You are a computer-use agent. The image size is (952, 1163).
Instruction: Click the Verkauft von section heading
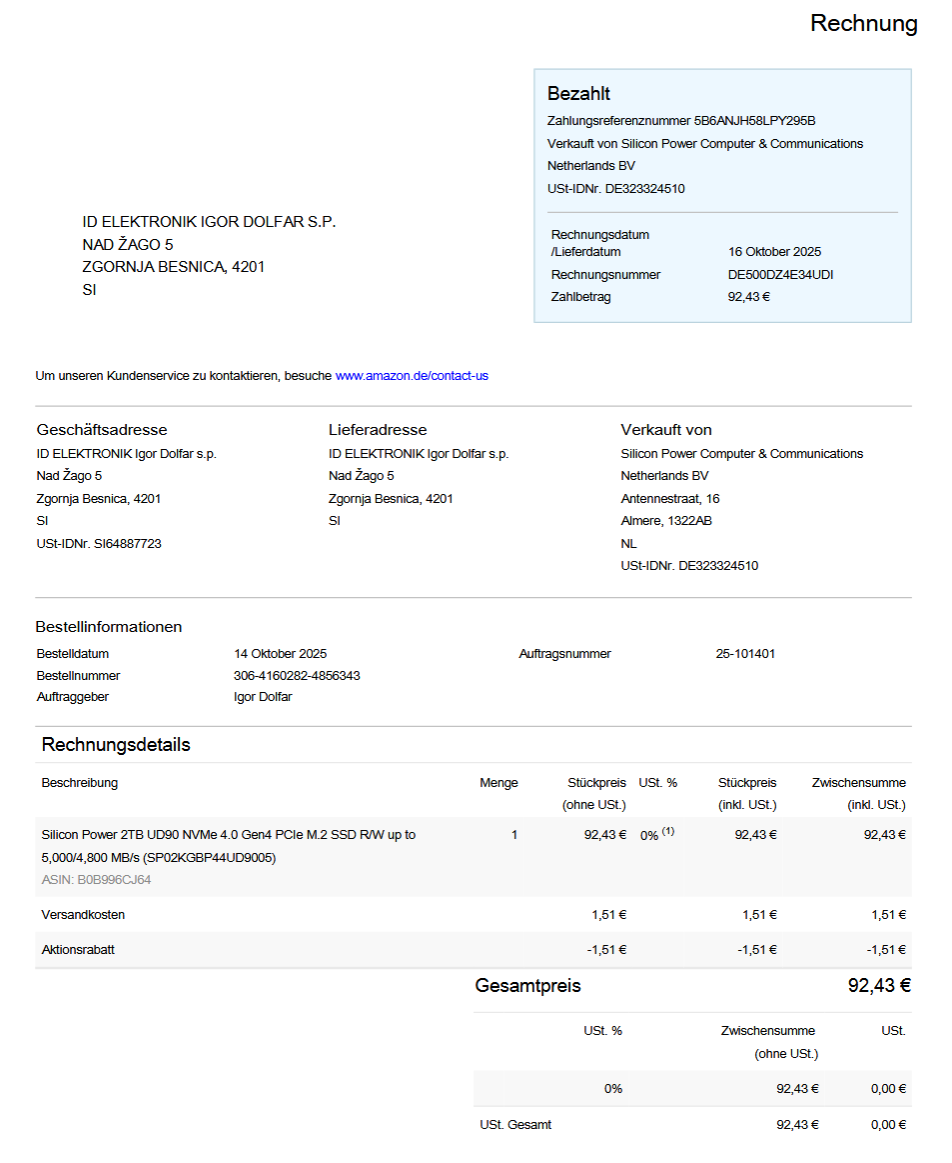tap(666, 430)
